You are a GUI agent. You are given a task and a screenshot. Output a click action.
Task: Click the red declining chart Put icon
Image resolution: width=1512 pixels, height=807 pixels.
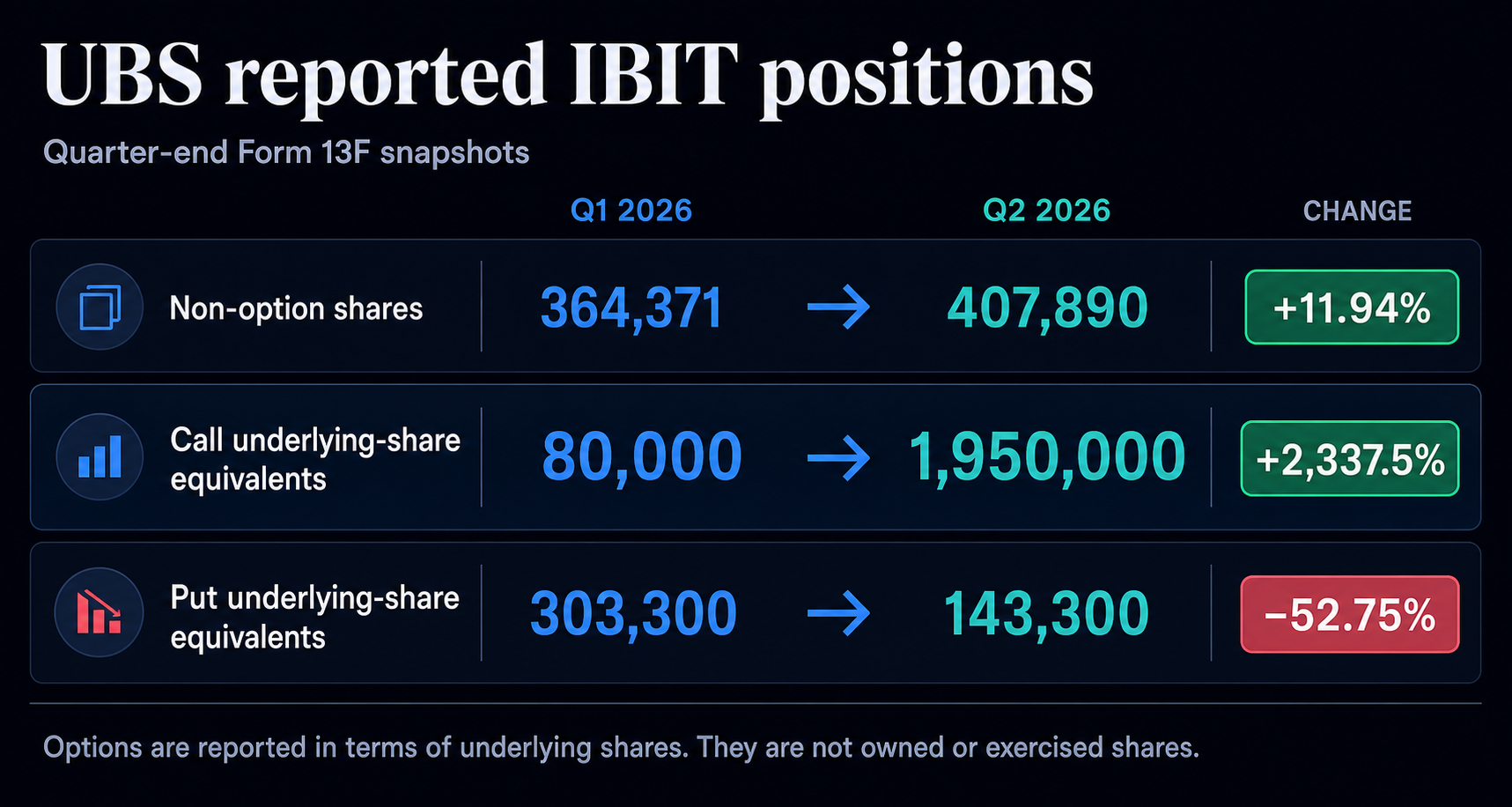click(100, 612)
